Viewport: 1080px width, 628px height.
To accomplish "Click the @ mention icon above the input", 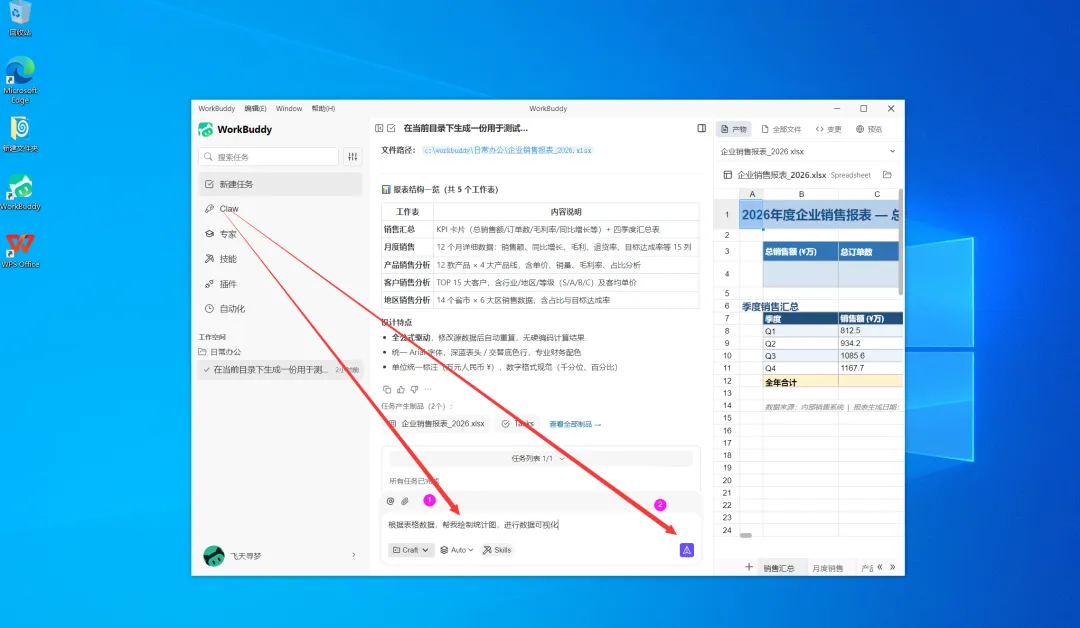I will coord(391,501).
